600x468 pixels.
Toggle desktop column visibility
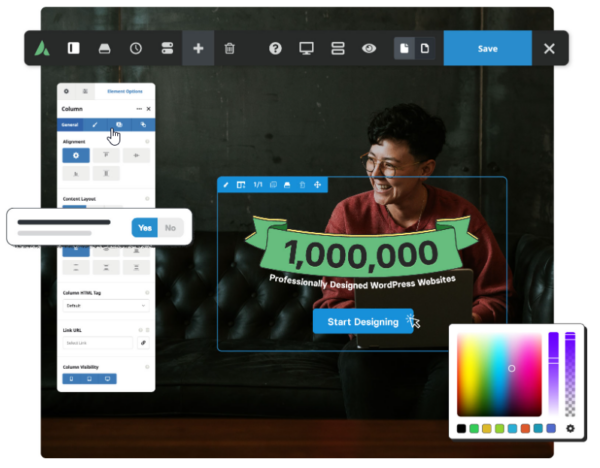[x=108, y=379]
